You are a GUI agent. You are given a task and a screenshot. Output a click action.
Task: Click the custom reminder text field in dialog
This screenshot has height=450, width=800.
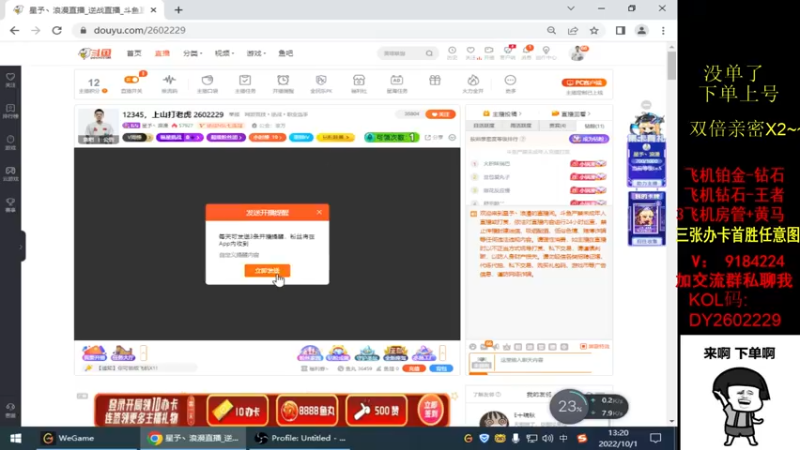267,255
